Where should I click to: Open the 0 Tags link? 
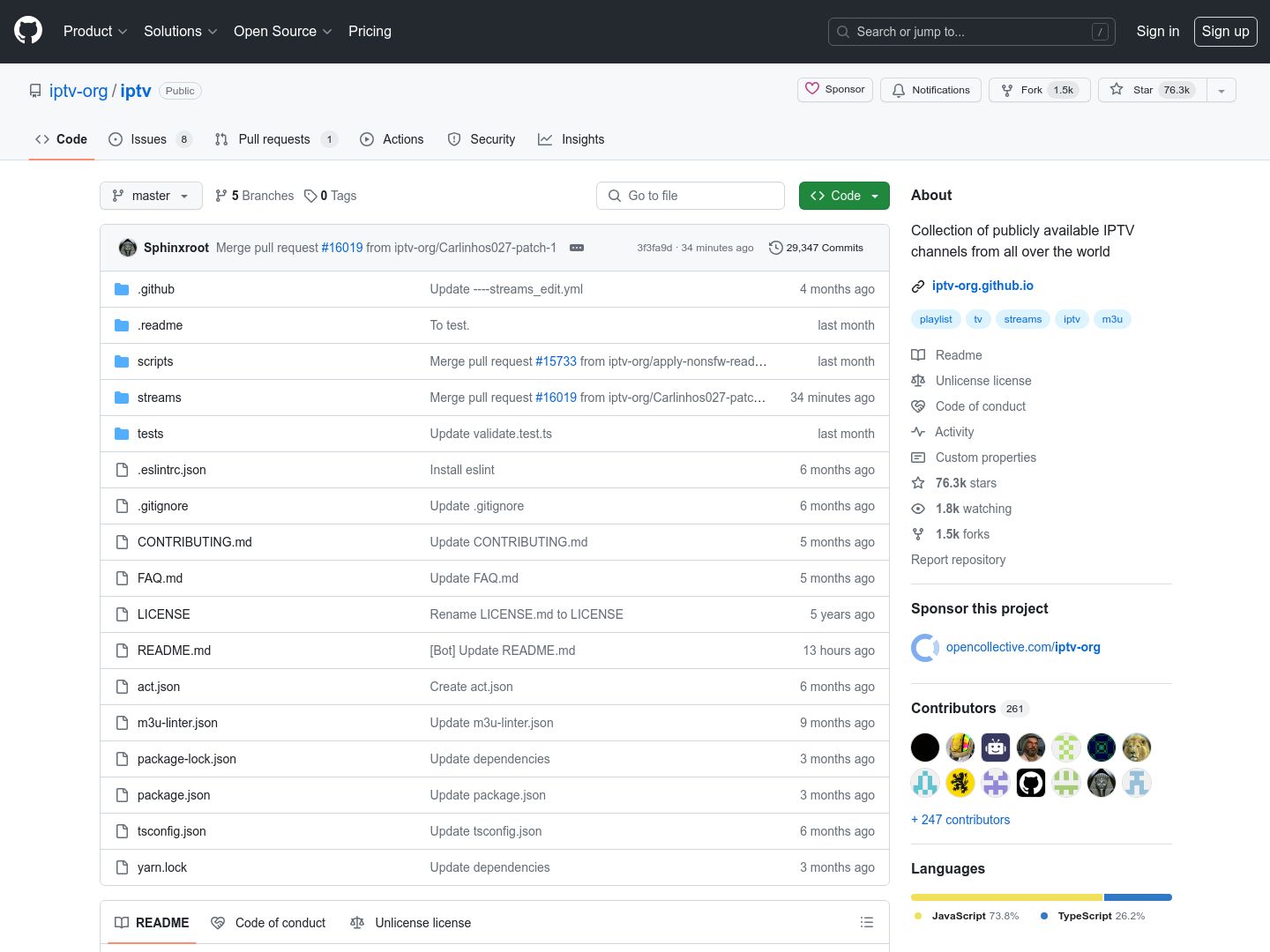(x=331, y=196)
